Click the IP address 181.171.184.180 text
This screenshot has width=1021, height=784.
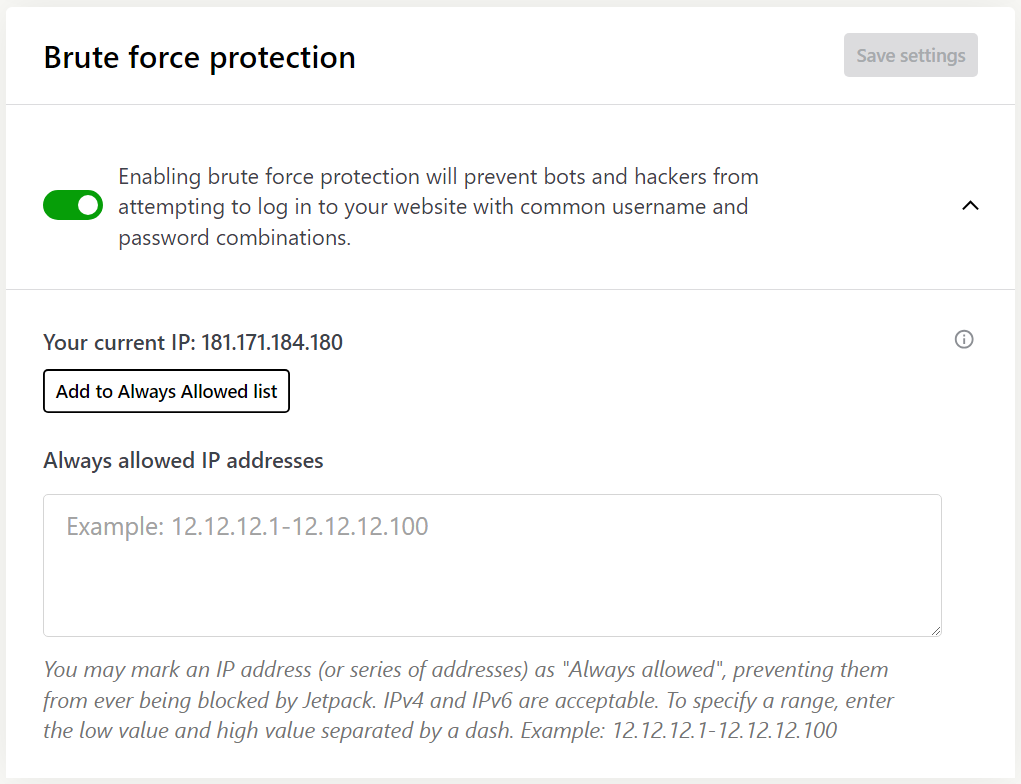click(272, 343)
